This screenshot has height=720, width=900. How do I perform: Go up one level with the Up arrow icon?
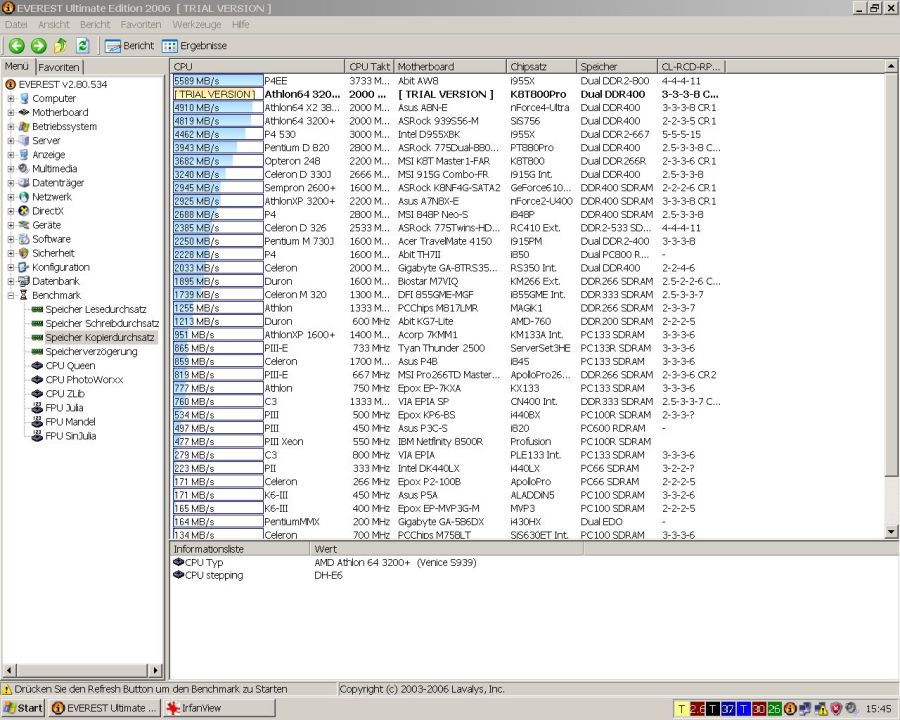60,45
